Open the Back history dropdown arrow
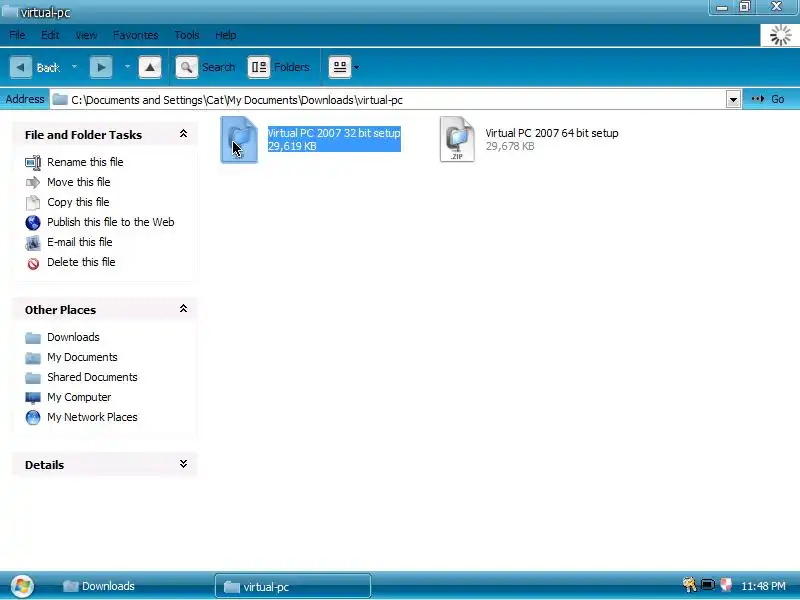This screenshot has height=600, width=800. pyautogui.click(x=74, y=67)
